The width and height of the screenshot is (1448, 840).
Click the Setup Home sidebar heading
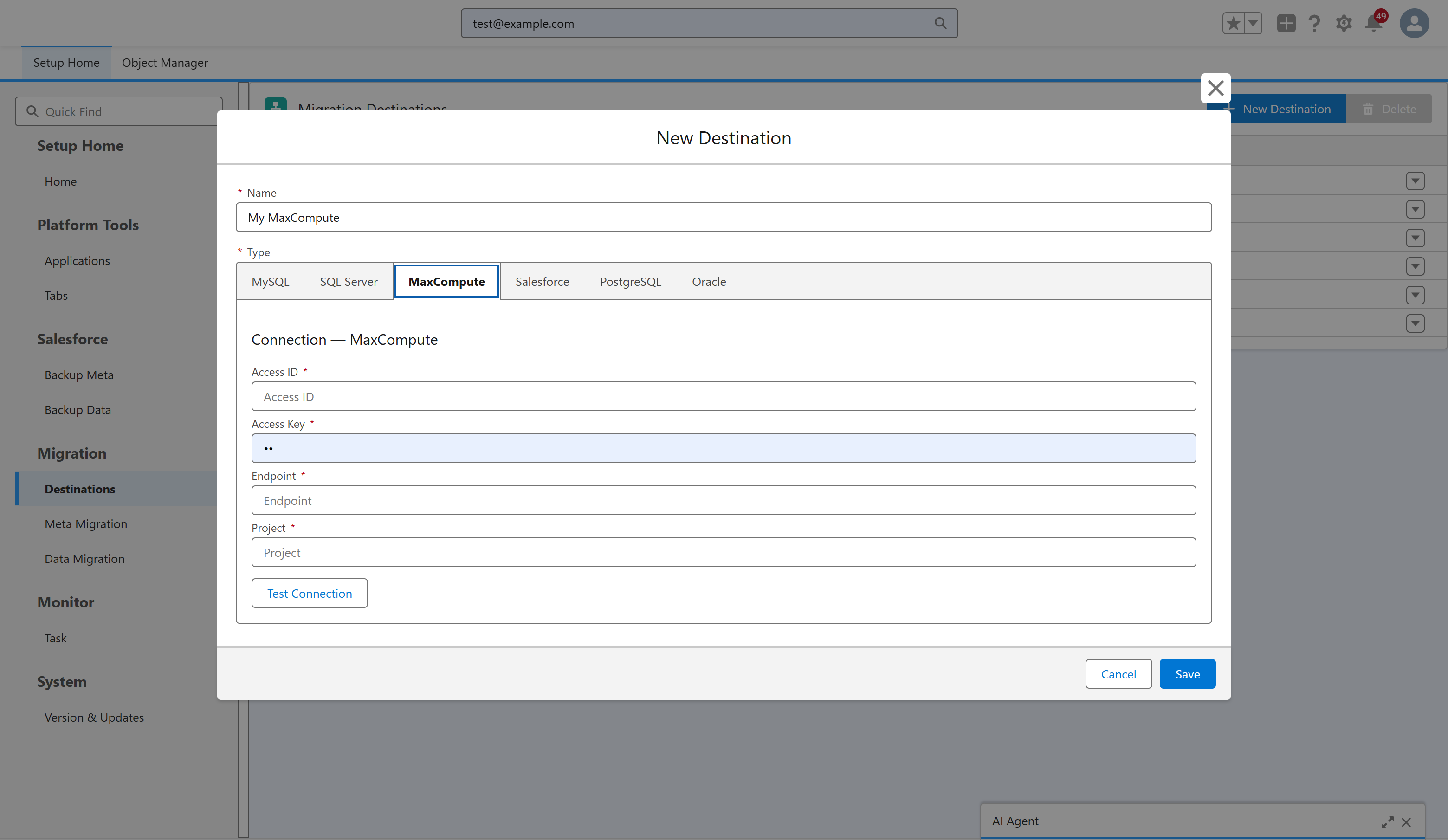(80, 145)
